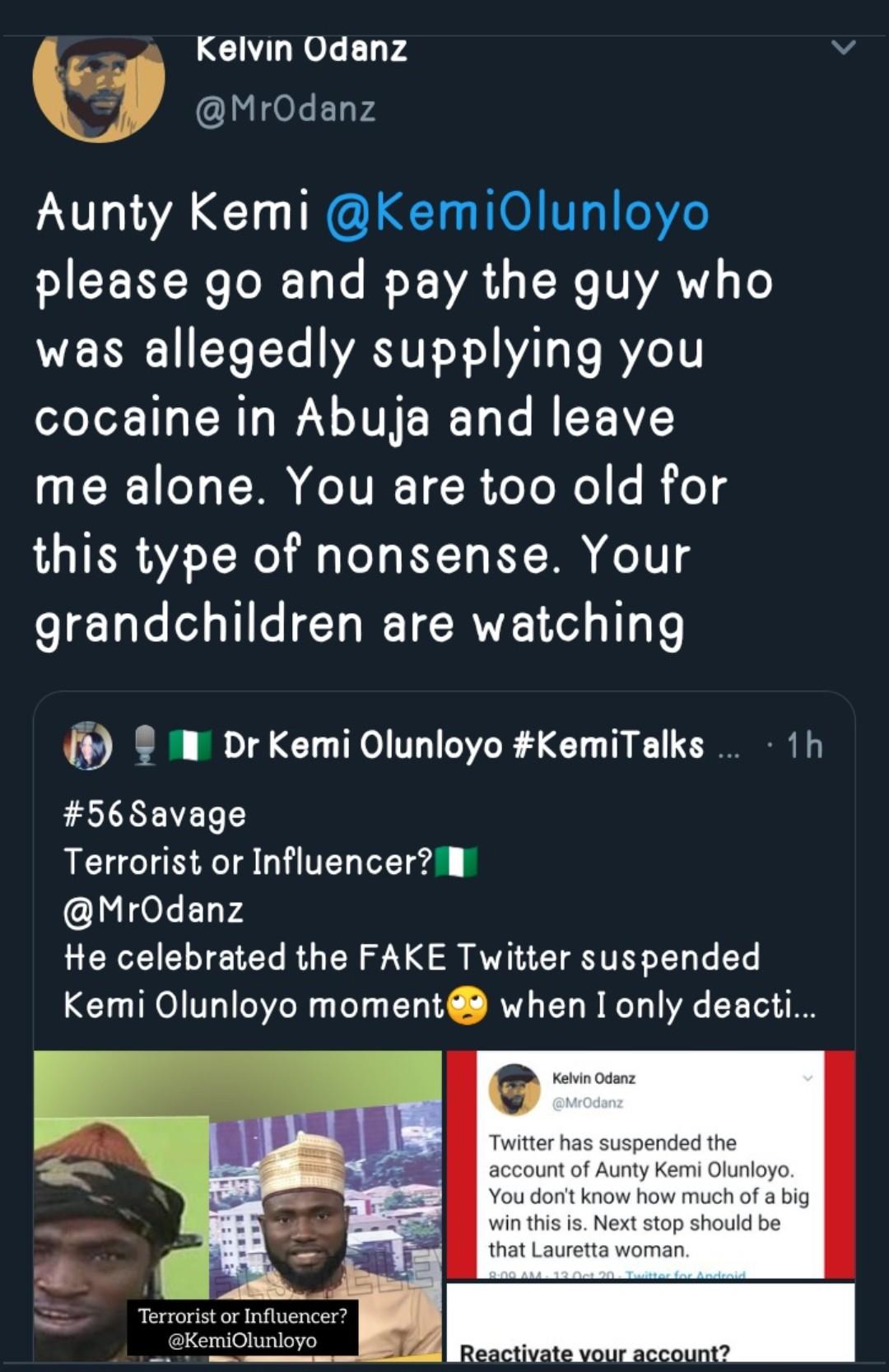This screenshot has height=1372, width=889.
Task: Open the @KemiOlunloyo mention in tweet text
Action: [517, 213]
